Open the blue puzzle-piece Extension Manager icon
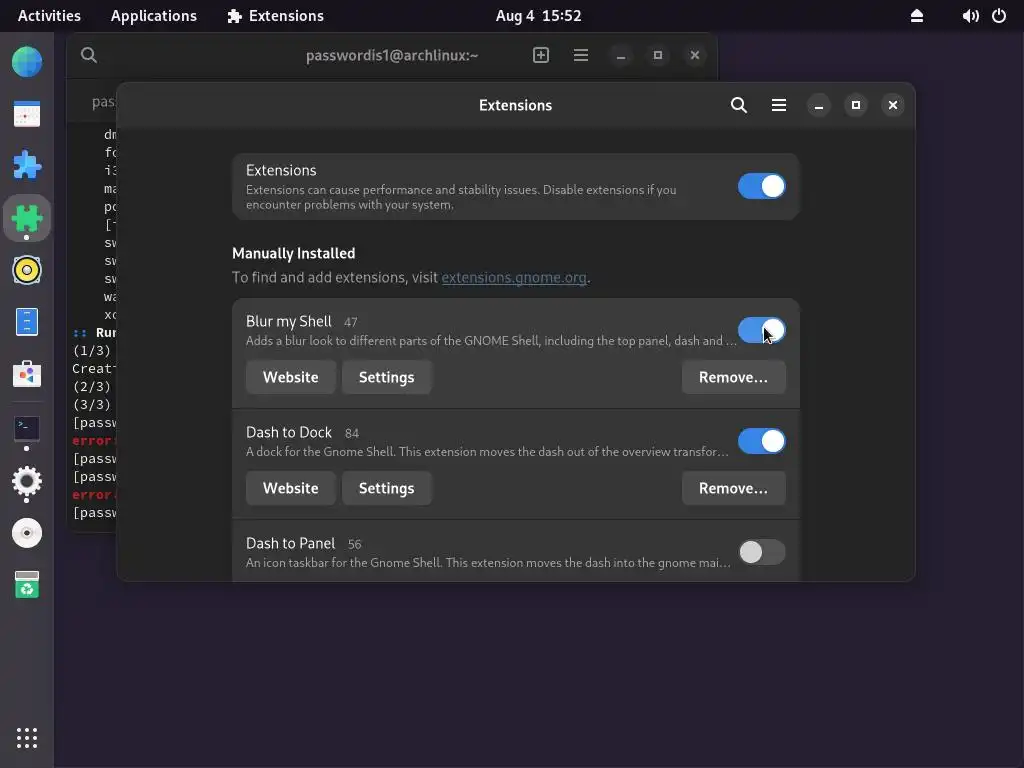1024x768 pixels. 27,165
